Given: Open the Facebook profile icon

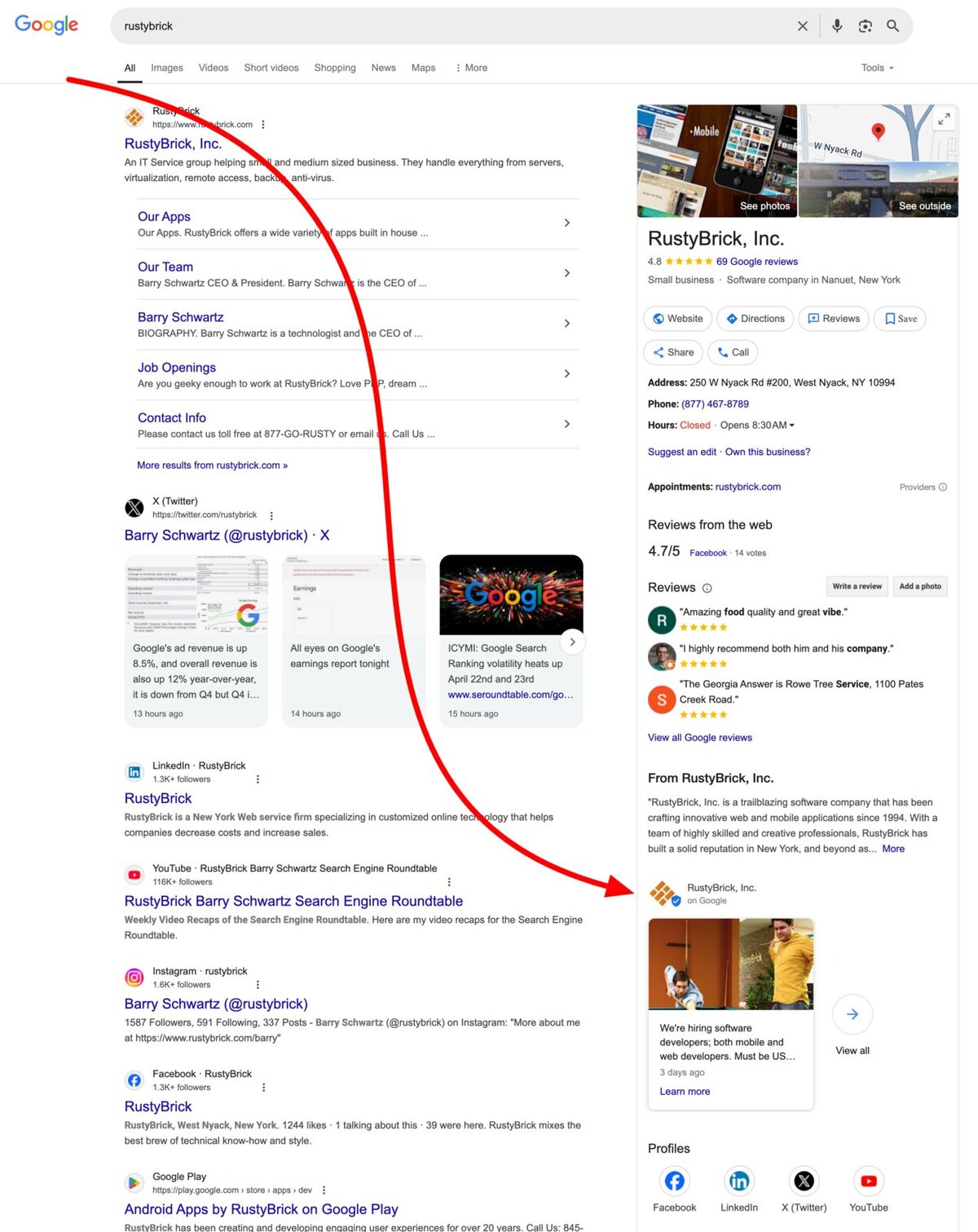Looking at the screenshot, I should 675,1181.
